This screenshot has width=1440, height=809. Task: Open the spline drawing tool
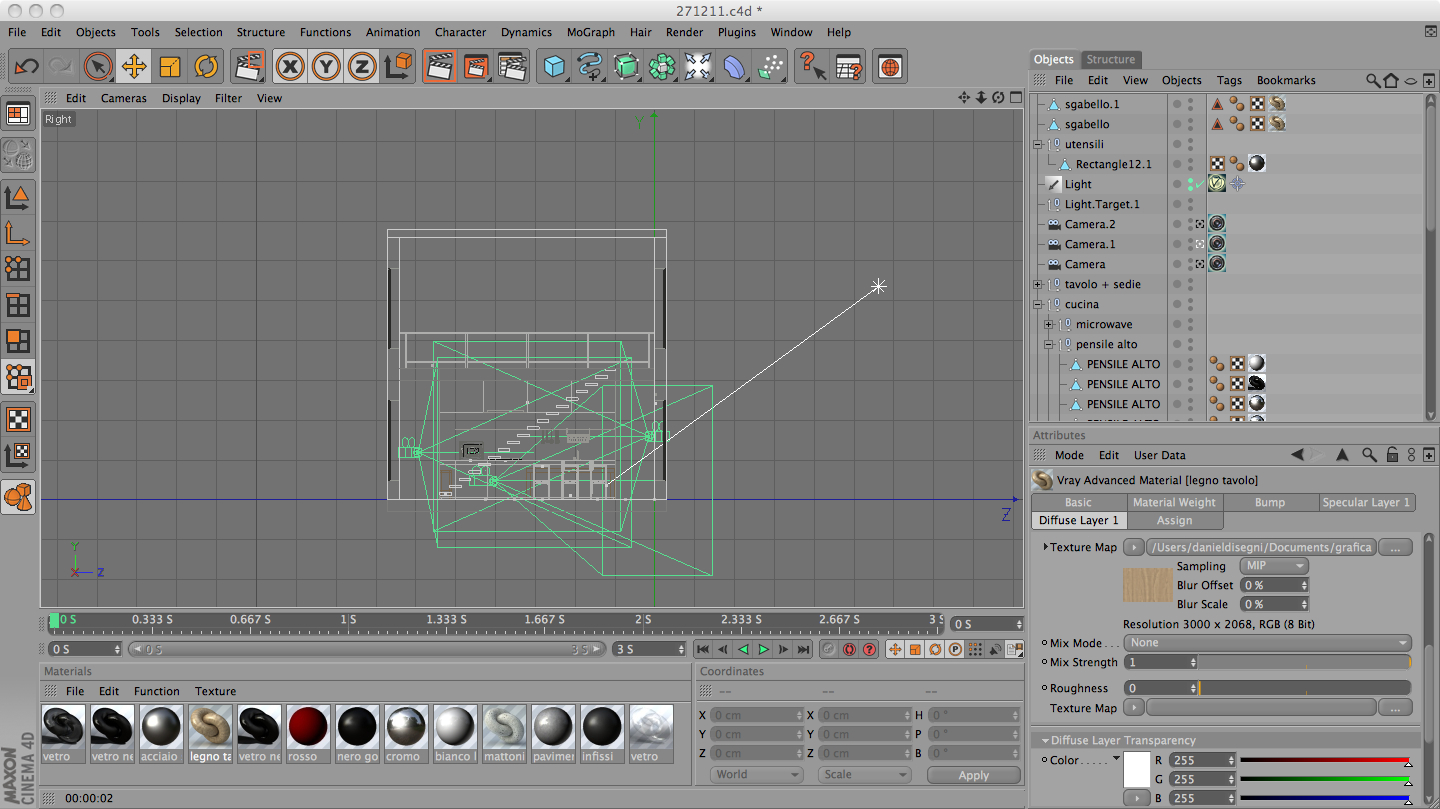point(590,67)
